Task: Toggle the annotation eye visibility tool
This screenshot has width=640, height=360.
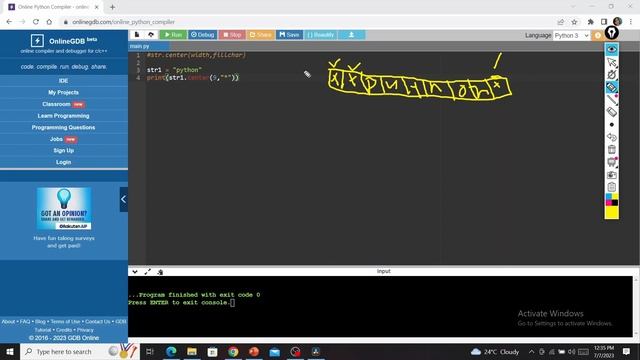Action: (611, 49)
